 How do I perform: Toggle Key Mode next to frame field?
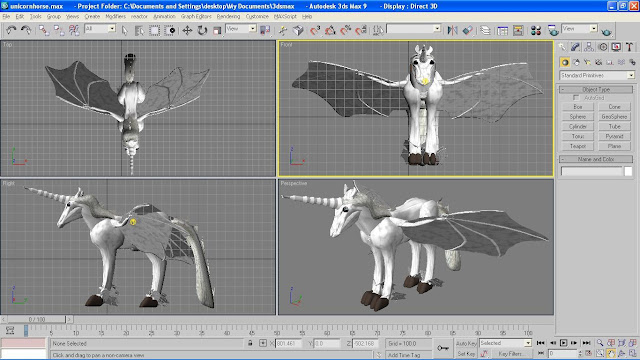click(541, 353)
